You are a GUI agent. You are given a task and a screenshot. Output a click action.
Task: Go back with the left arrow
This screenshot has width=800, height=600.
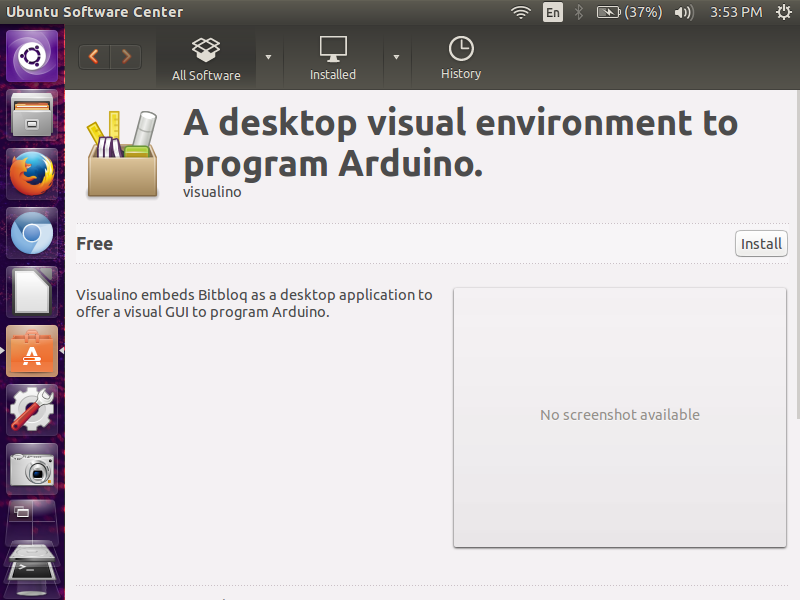(94, 57)
